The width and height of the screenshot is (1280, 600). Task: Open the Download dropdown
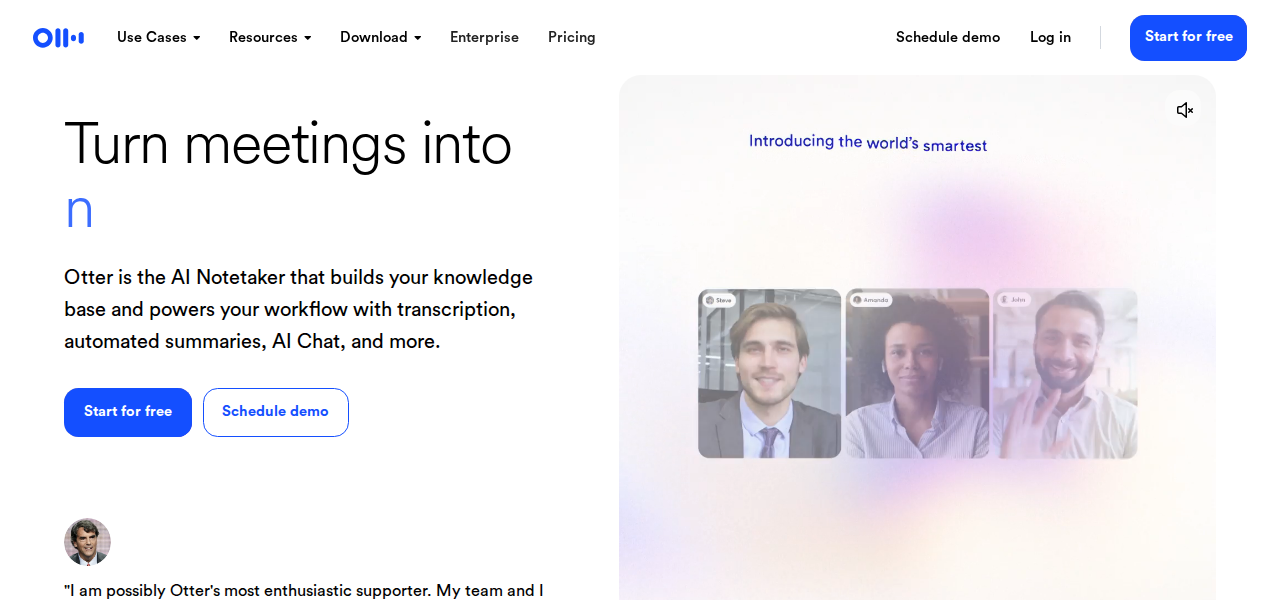(x=380, y=37)
